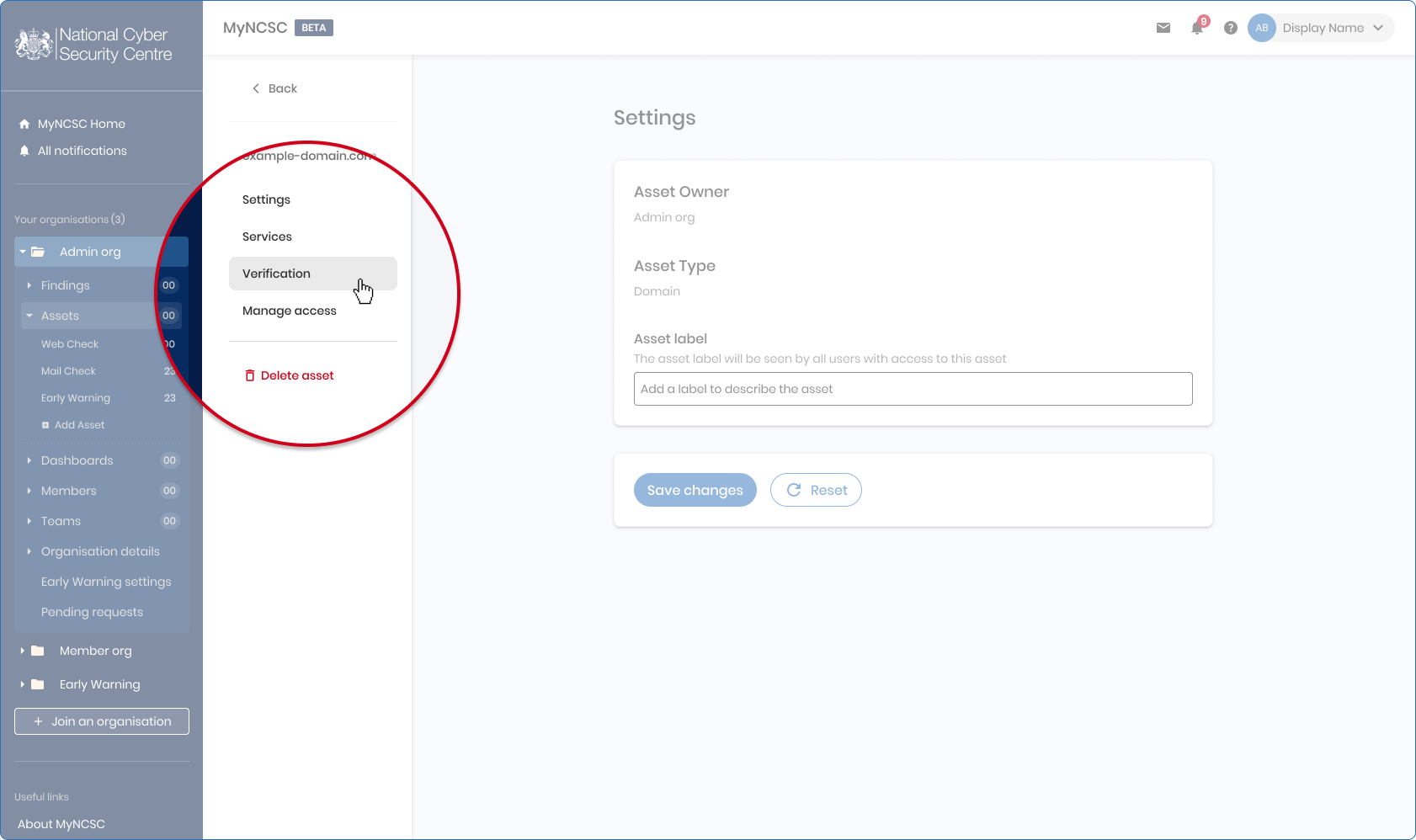Click the Save changes button
The height and width of the screenshot is (840, 1416).
pyautogui.click(x=695, y=490)
